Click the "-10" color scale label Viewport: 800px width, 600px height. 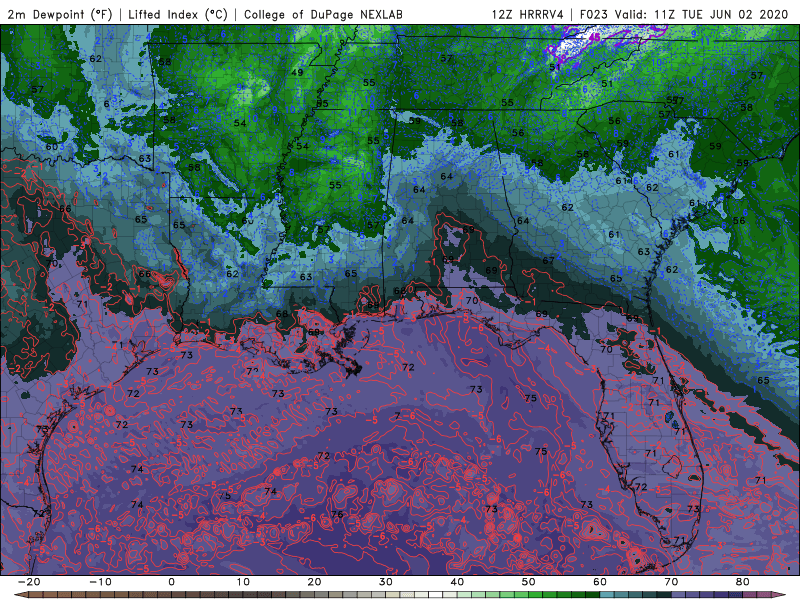point(100,582)
